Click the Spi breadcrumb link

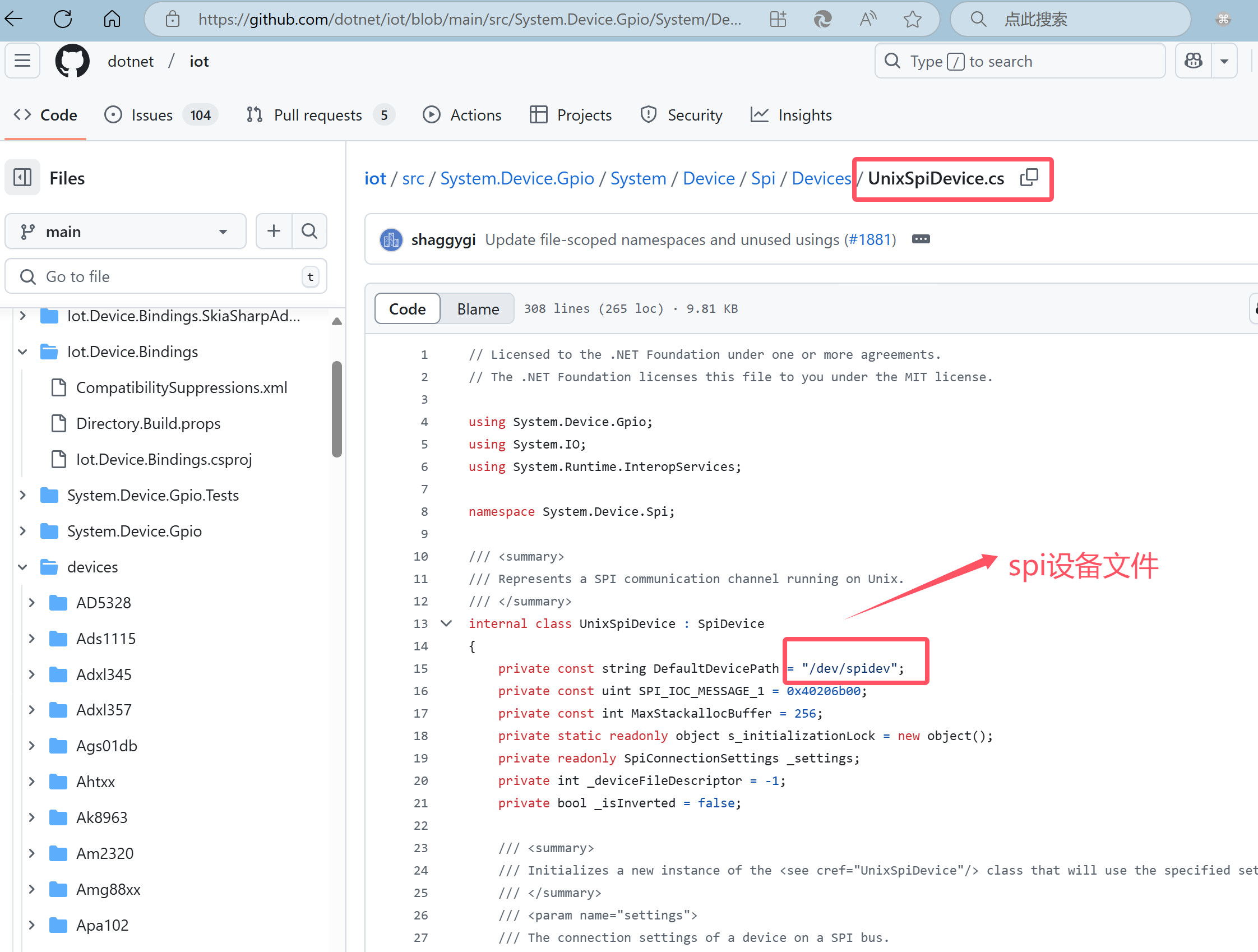762,179
